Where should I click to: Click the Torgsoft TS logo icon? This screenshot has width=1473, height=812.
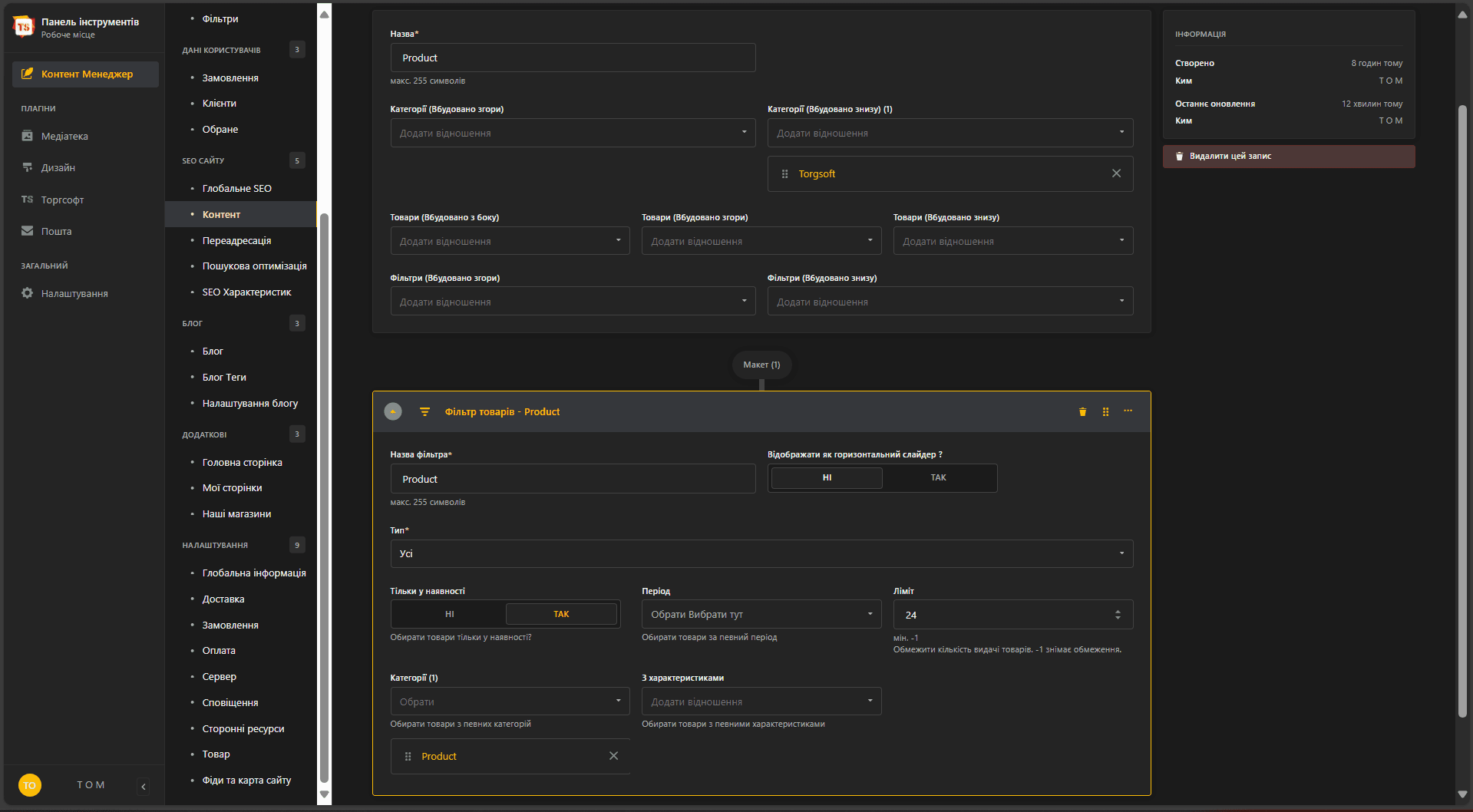tap(24, 27)
